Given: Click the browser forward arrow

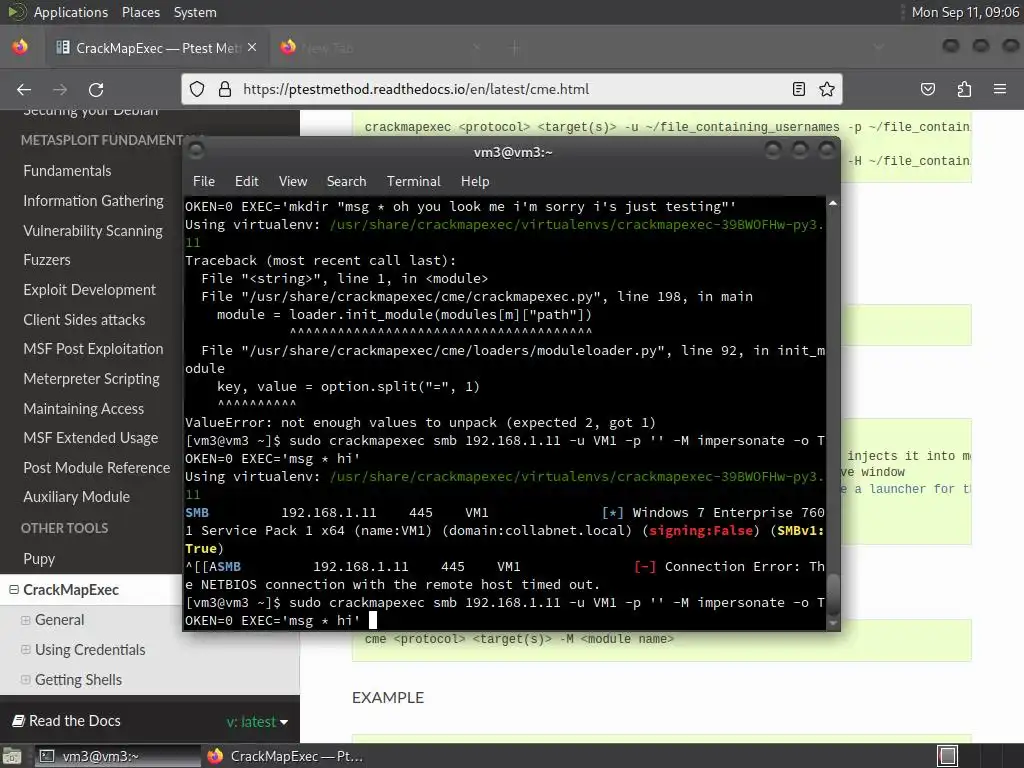Looking at the screenshot, I should pyautogui.click(x=60, y=89).
